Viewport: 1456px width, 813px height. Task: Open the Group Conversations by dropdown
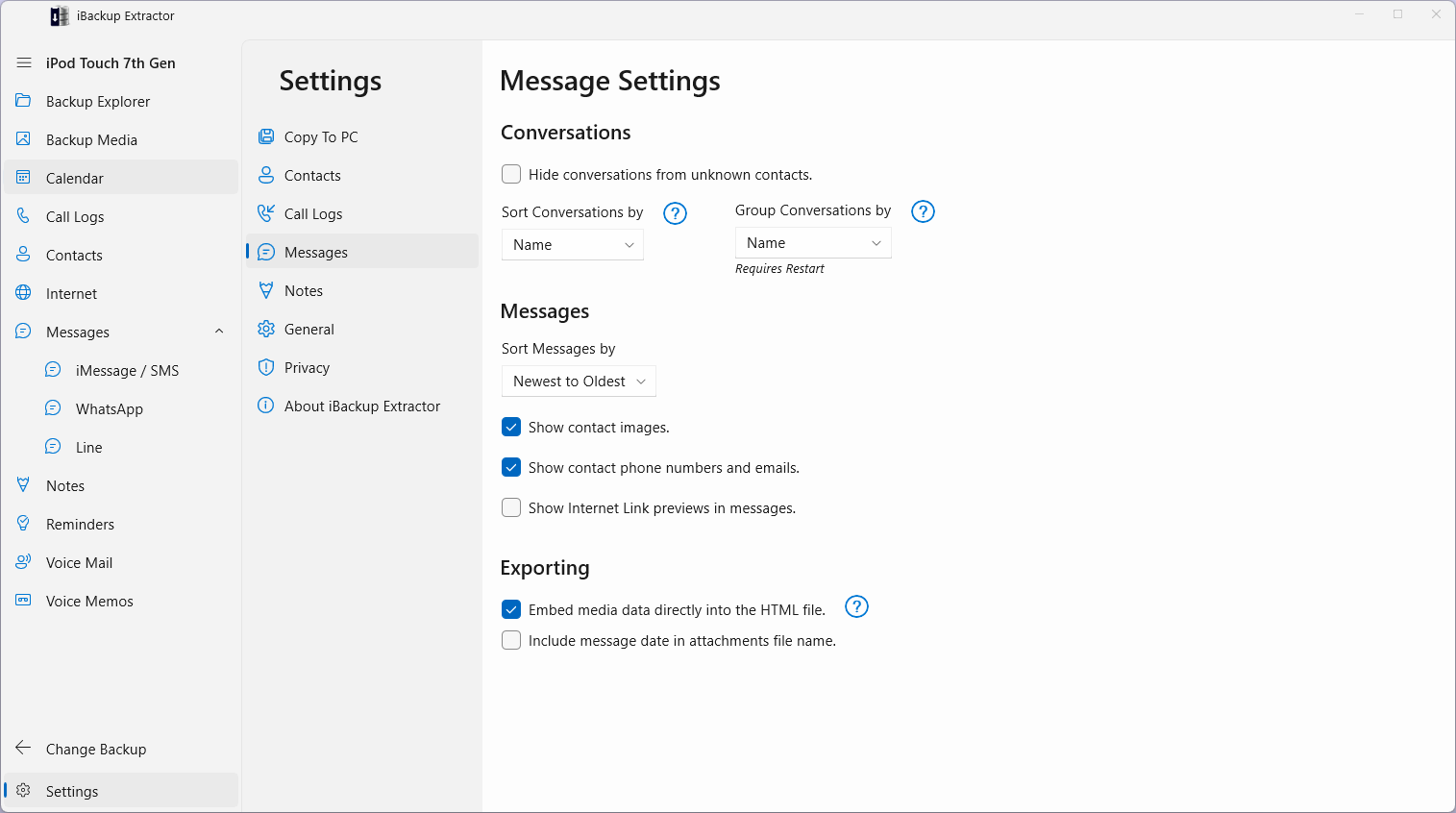[x=813, y=243]
